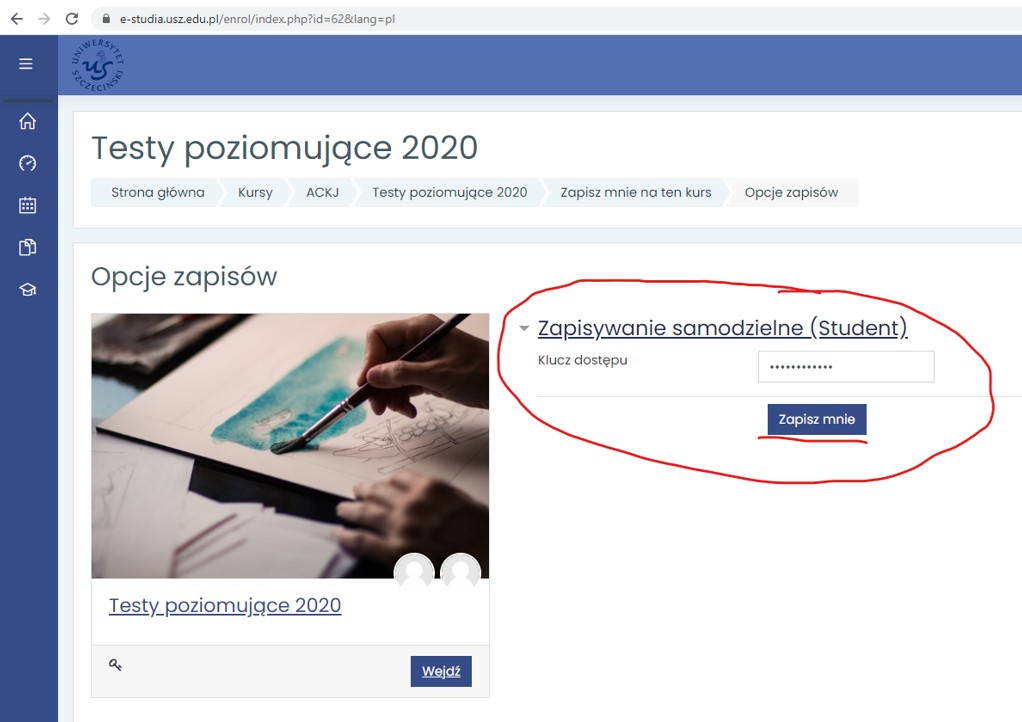Image resolution: width=1022 pixels, height=722 pixels.
Task: Open the Dashboard gauge icon
Action: [27, 163]
